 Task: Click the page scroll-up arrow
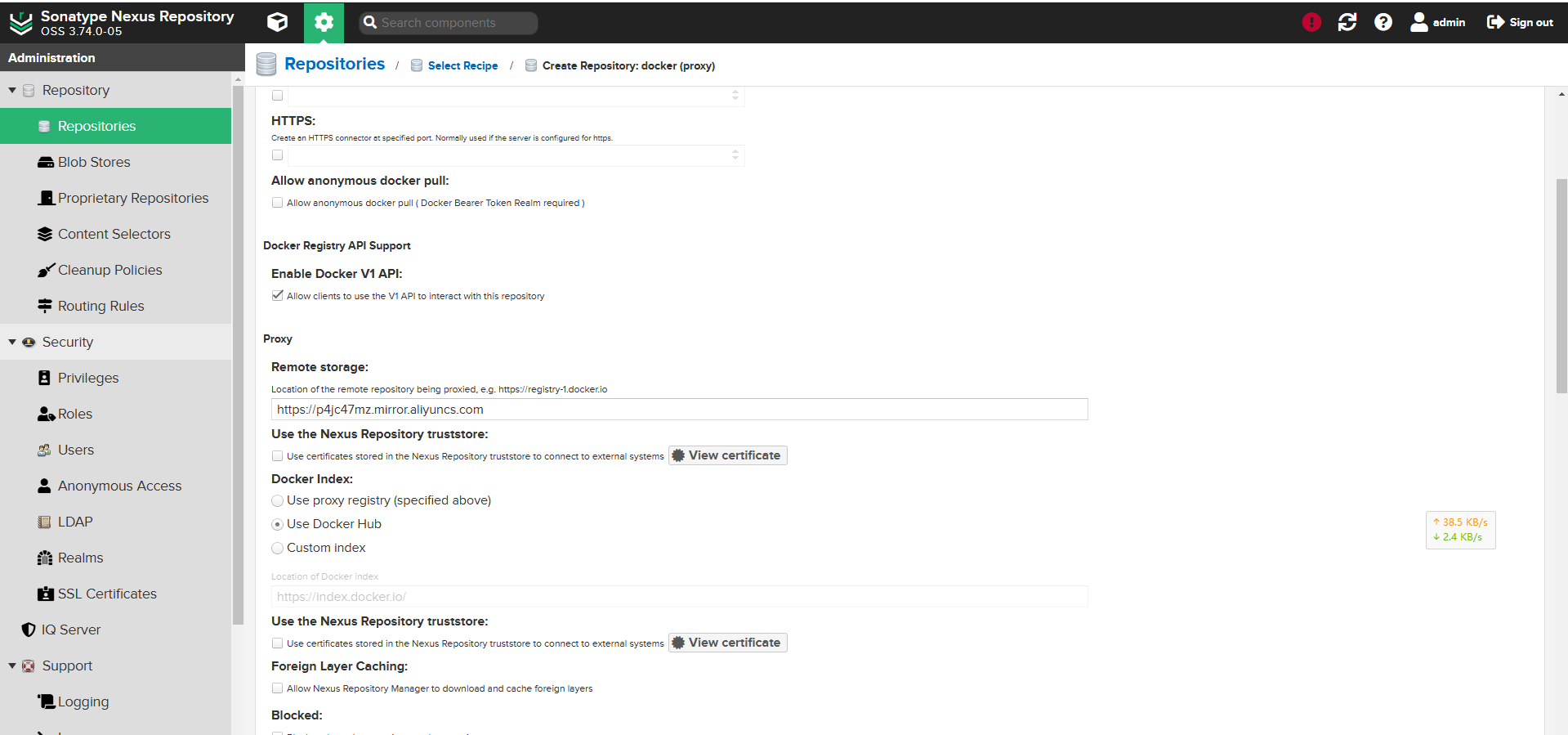pyautogui.click(x=1561, y=94)
